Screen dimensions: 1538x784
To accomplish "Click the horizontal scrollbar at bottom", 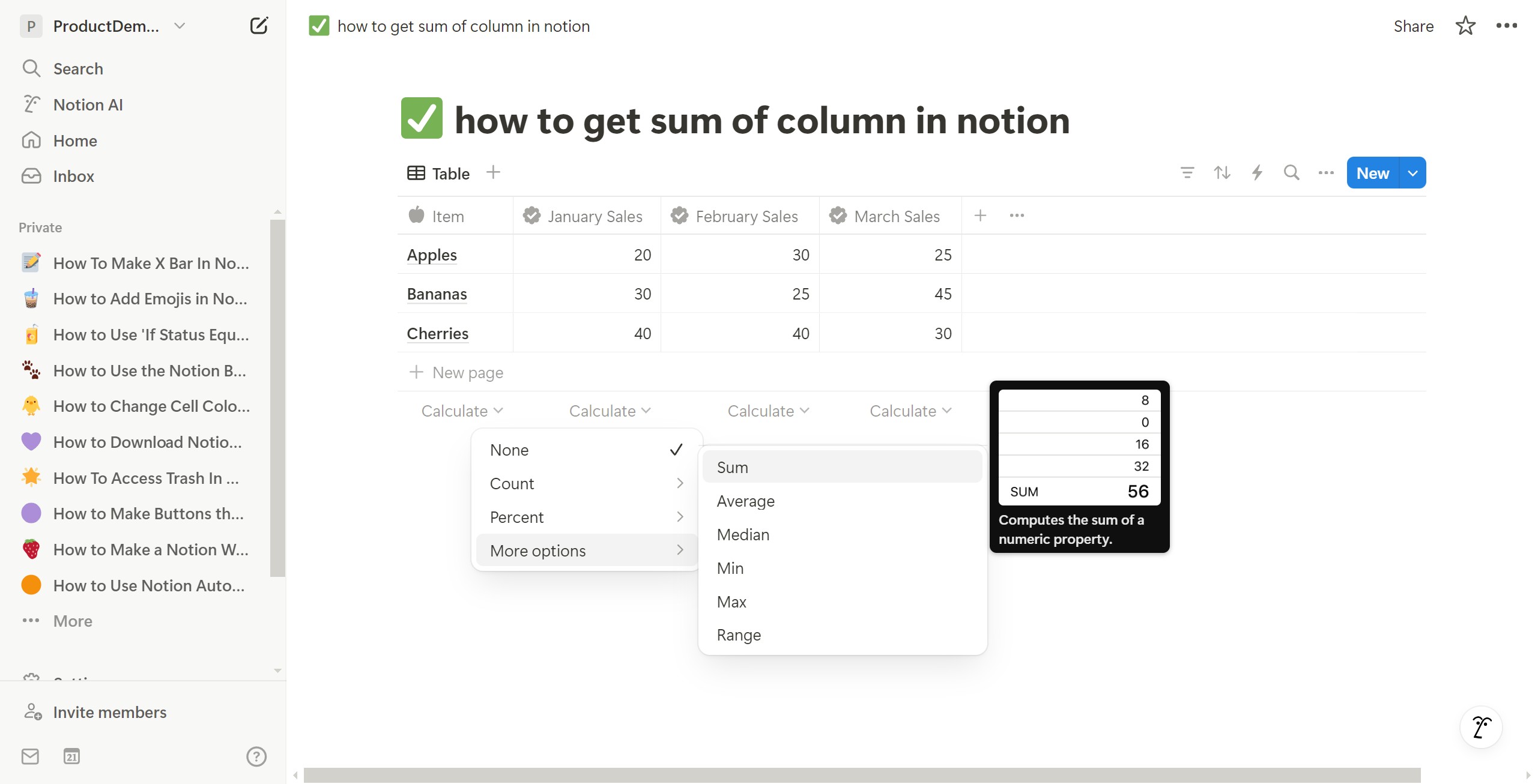I will (x=862, y=775).
